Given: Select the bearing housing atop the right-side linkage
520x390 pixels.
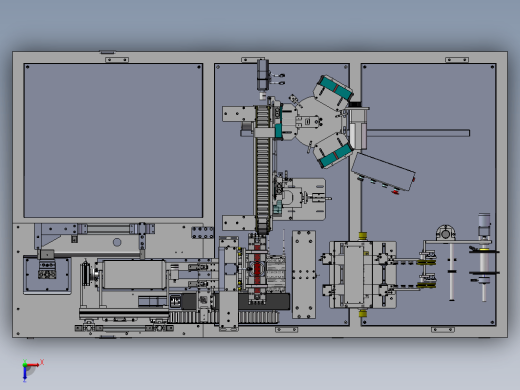Looking at the screenshot, I should (x=446, y=233).
